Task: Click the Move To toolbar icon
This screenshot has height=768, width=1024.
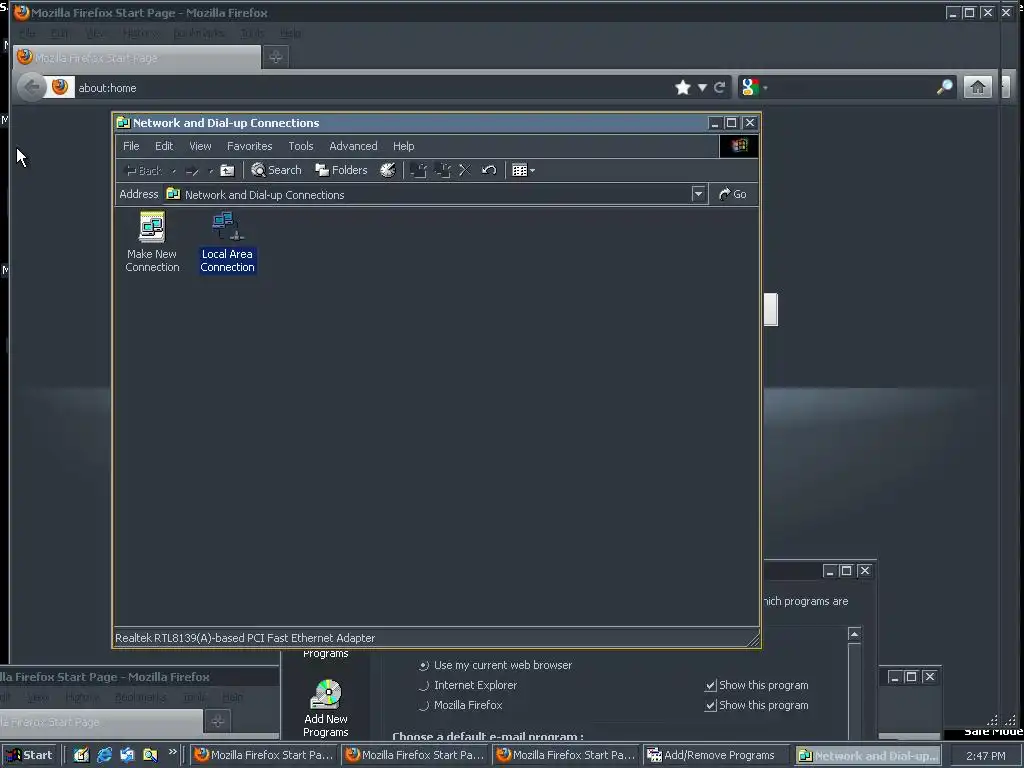Action: (418, 170)
